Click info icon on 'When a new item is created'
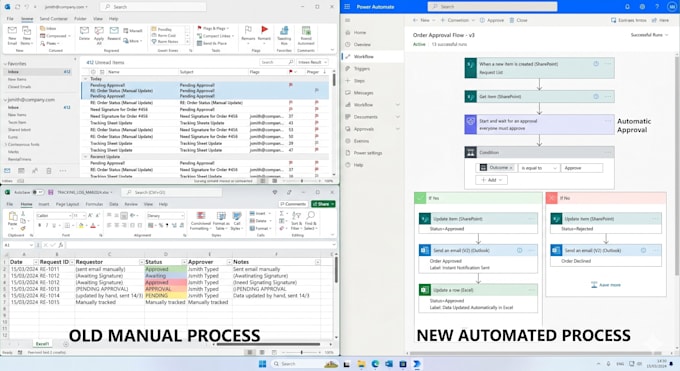Viewport: 680px width, 371px height. (596, 64)
